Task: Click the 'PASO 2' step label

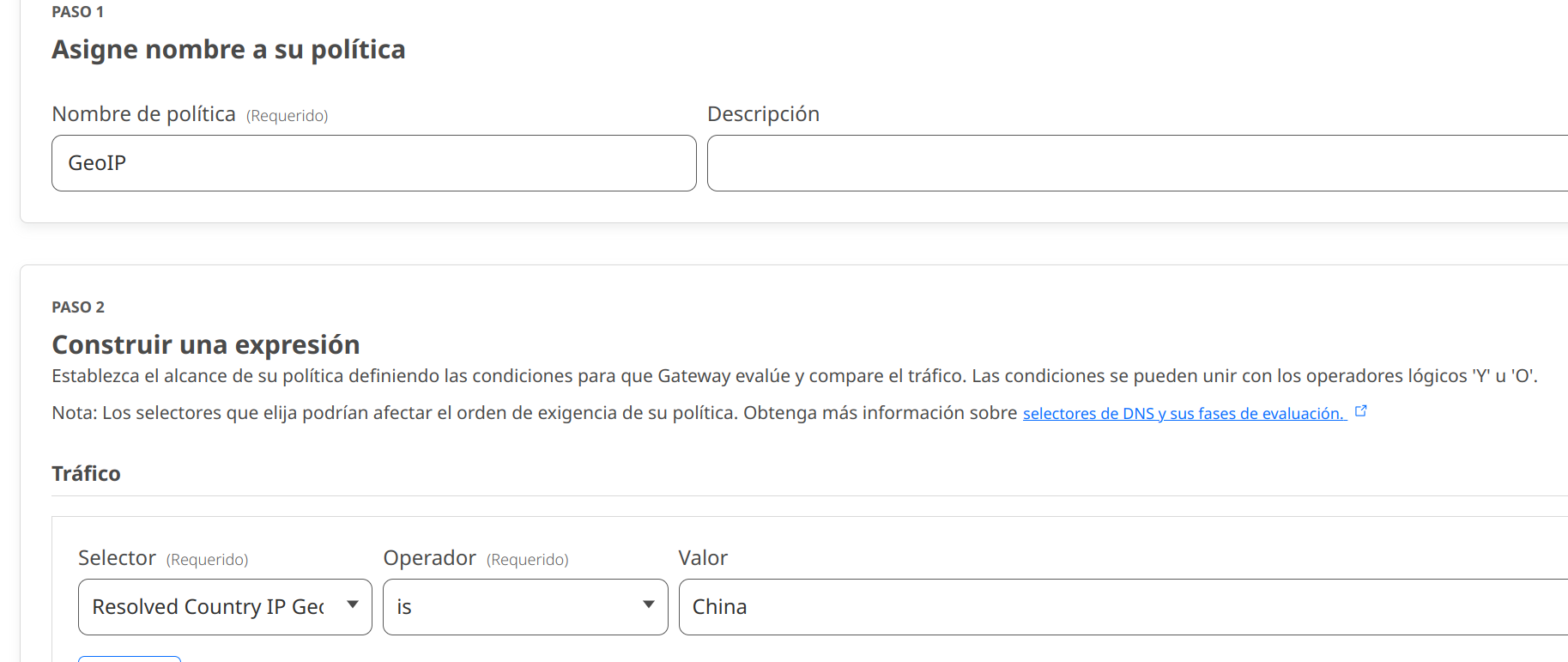Action: click(78, 307)
